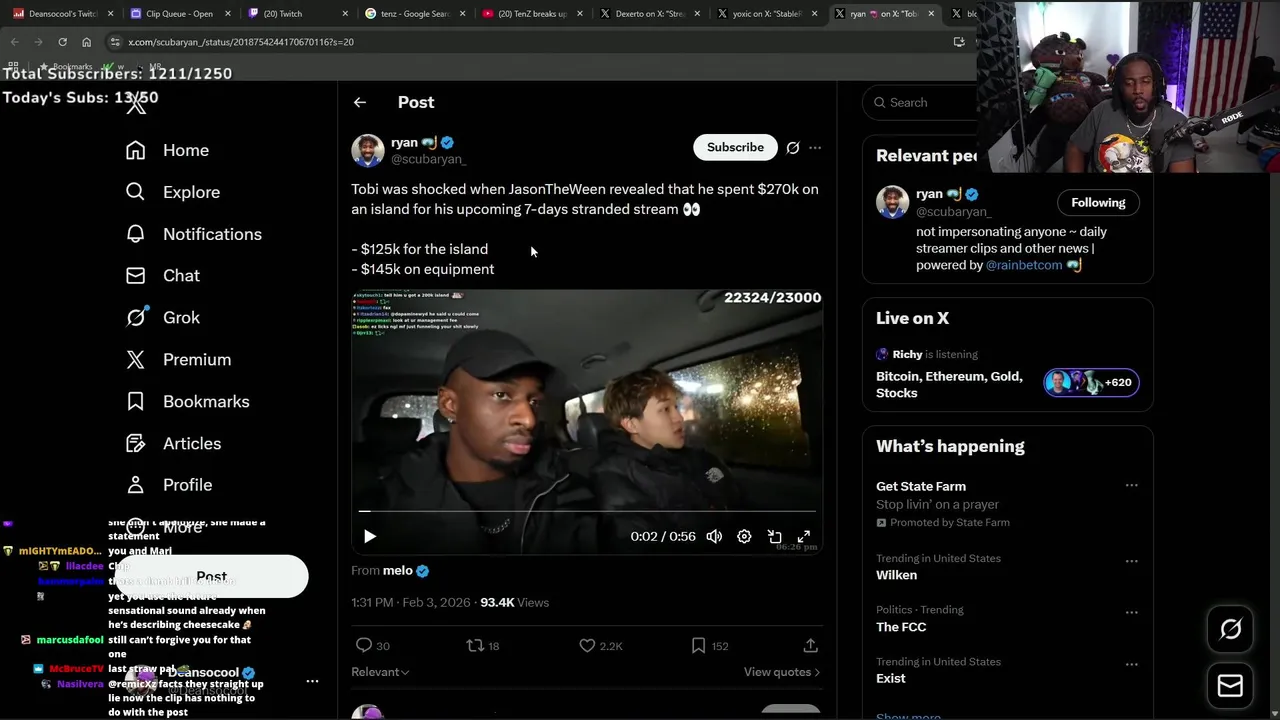Open the more options for The FCC trend
The width and height of the screenshot is (1280, 720).
click(1131, 612)
